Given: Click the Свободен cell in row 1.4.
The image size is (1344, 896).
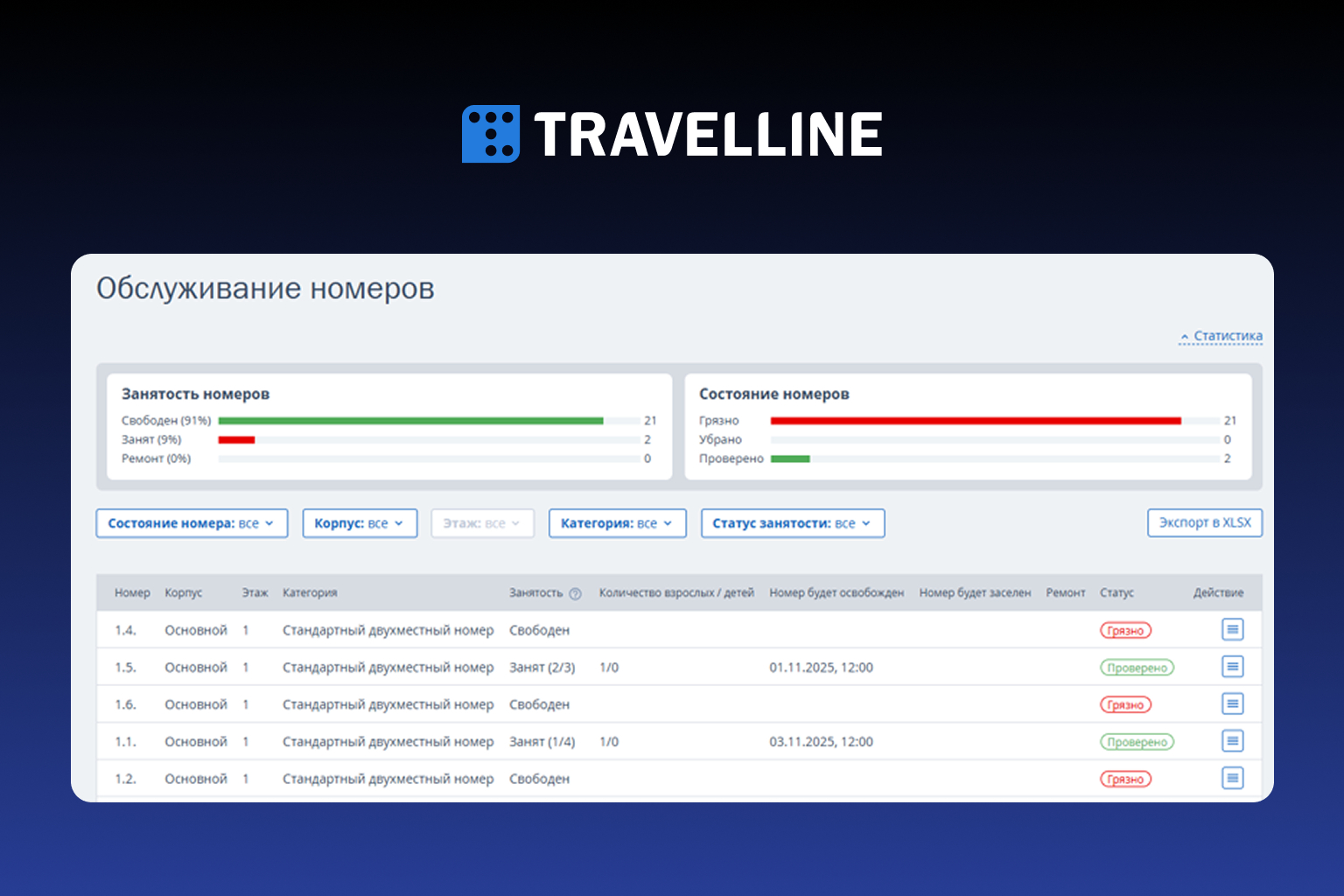Looking at the screenshot, I should (x=539, y=630).
